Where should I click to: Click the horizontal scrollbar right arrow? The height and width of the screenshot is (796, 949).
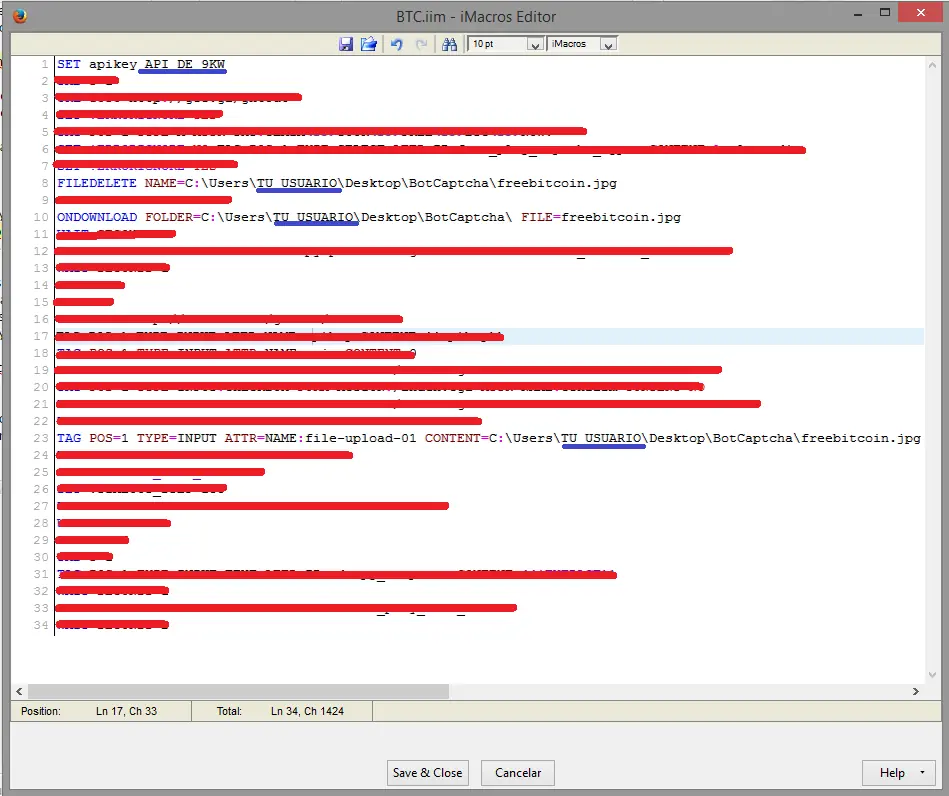pyautogui.click(x=916, y=691)
